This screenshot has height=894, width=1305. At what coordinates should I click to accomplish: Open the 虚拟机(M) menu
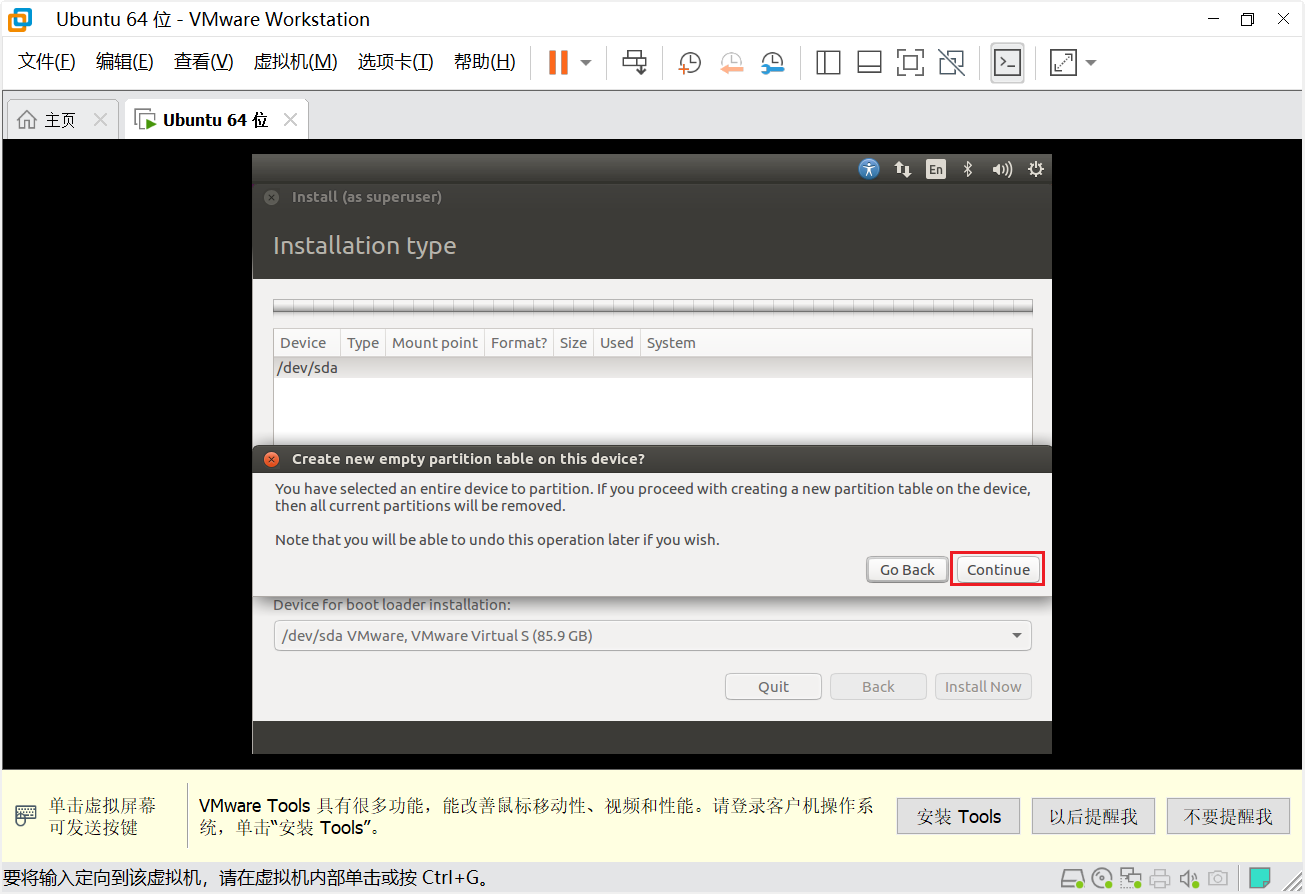pyautogui.click(x=296, y=62)
